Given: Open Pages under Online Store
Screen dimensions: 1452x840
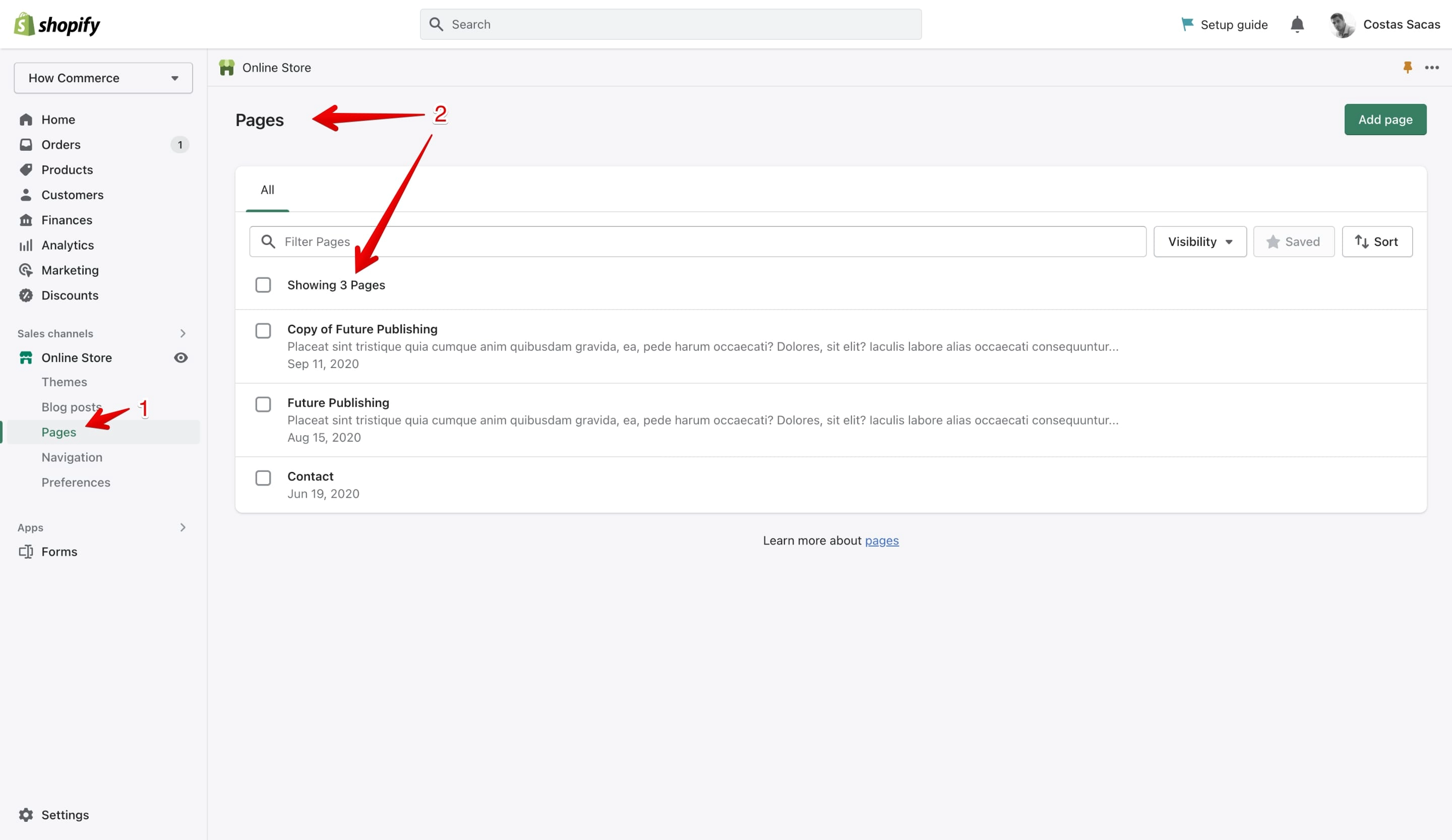Looking at the screenshot, I should click(59, 432).
